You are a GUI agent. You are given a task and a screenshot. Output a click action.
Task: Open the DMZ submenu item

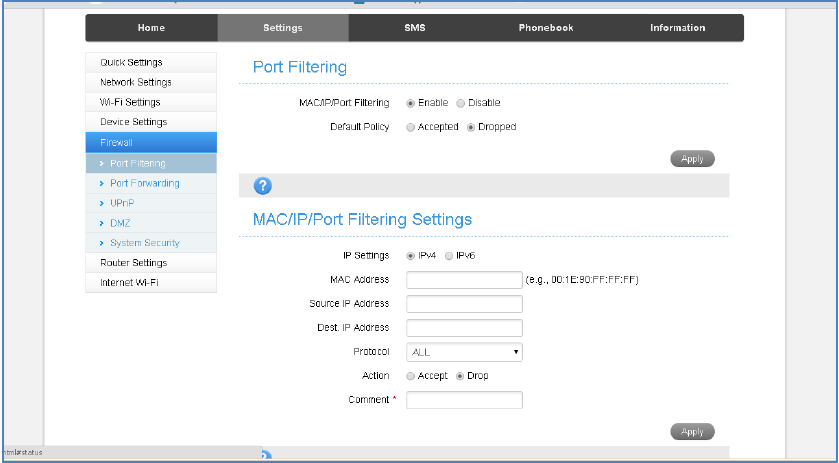click(151, 223)
